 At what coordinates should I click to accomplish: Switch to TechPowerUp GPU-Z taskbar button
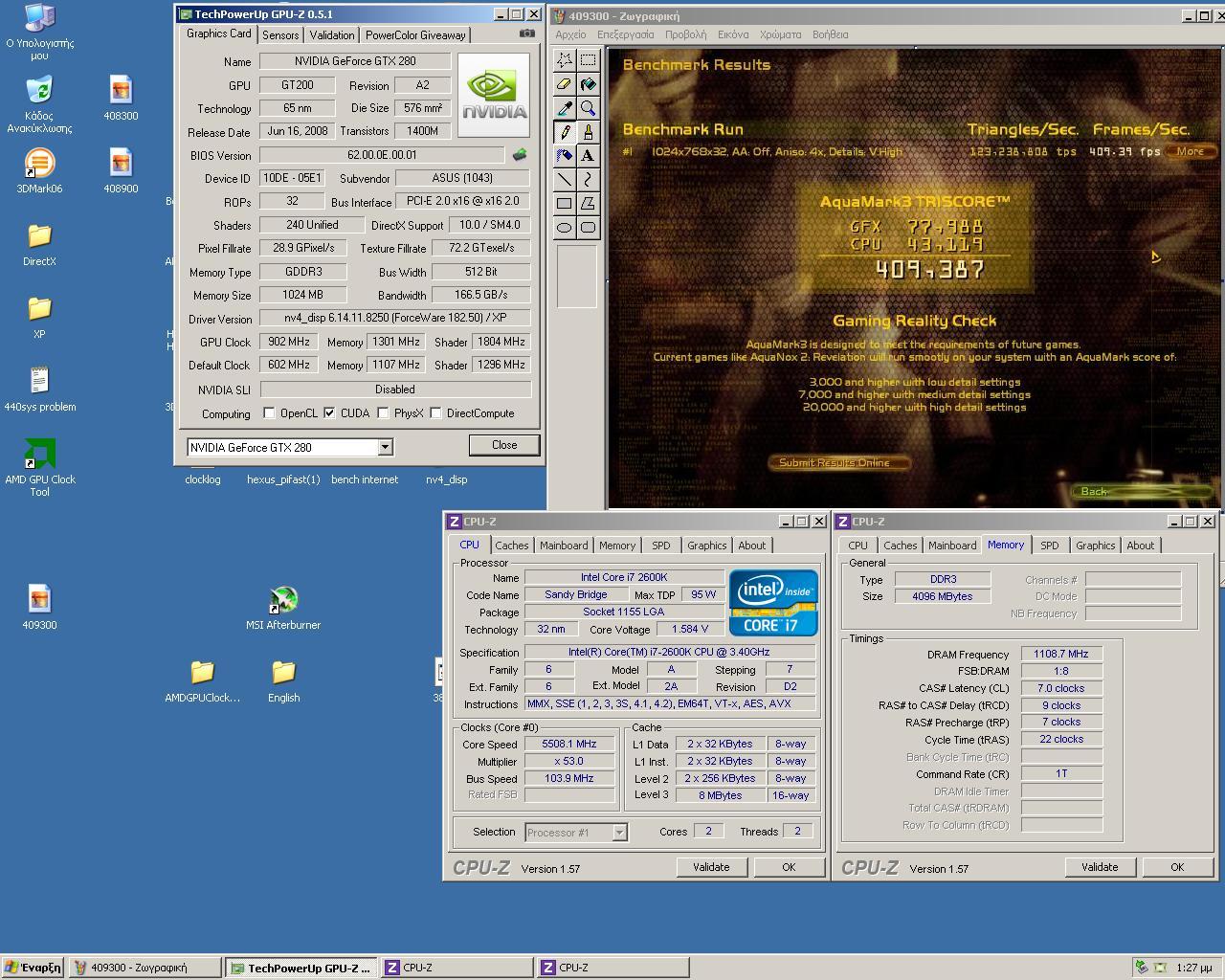pos(301,968)
